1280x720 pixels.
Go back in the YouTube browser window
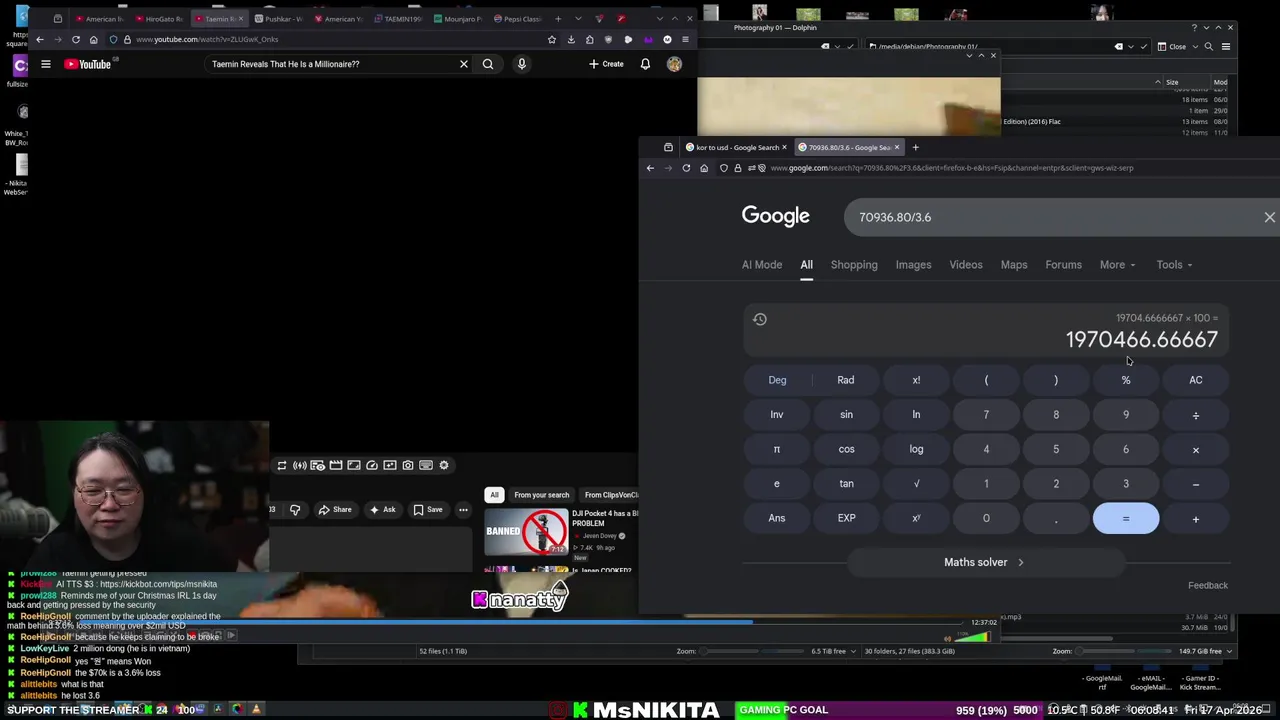pyautogui.click(x=40, y=39)
